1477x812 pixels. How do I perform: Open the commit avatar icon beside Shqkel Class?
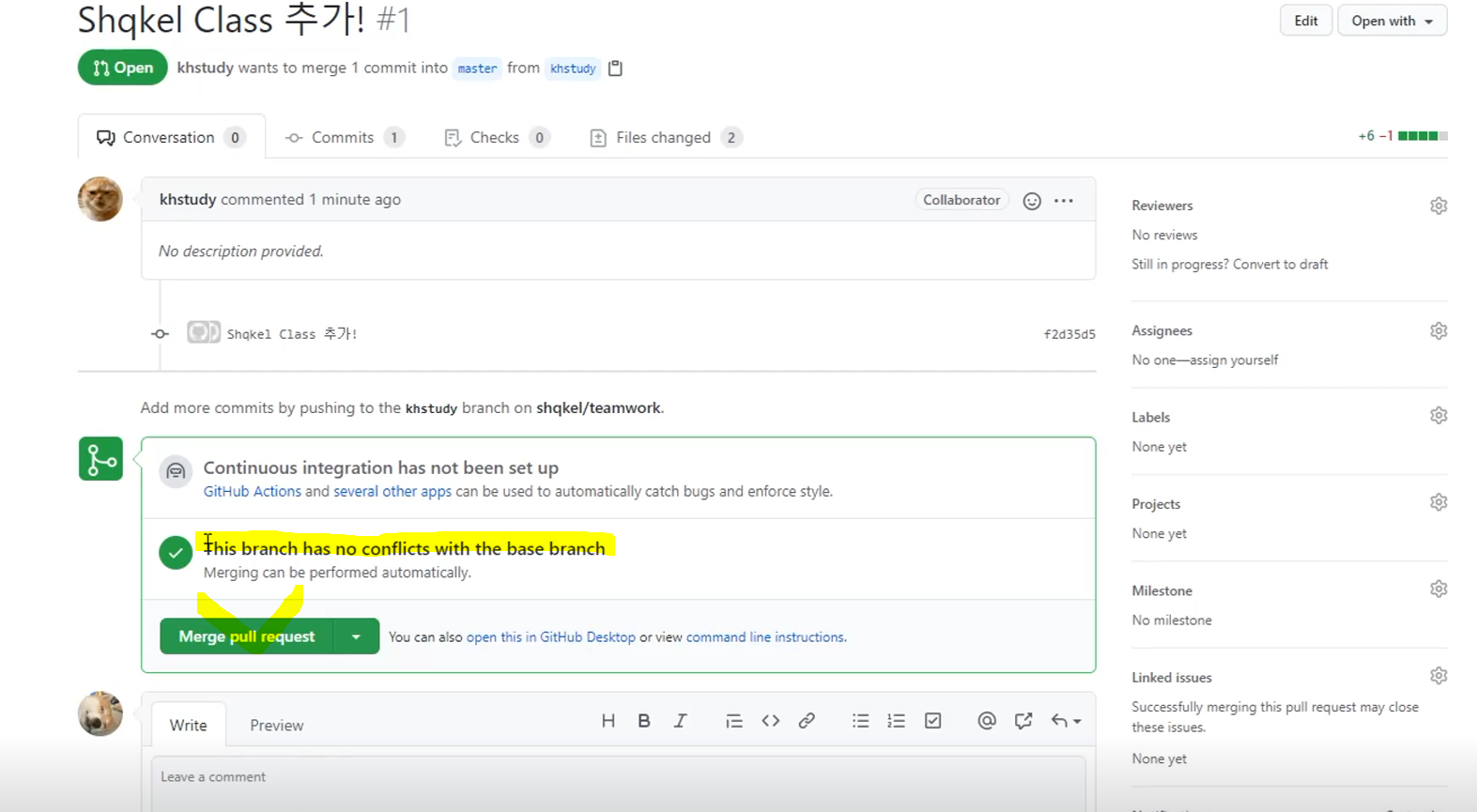pyautogui.click(x=204, y=332)
